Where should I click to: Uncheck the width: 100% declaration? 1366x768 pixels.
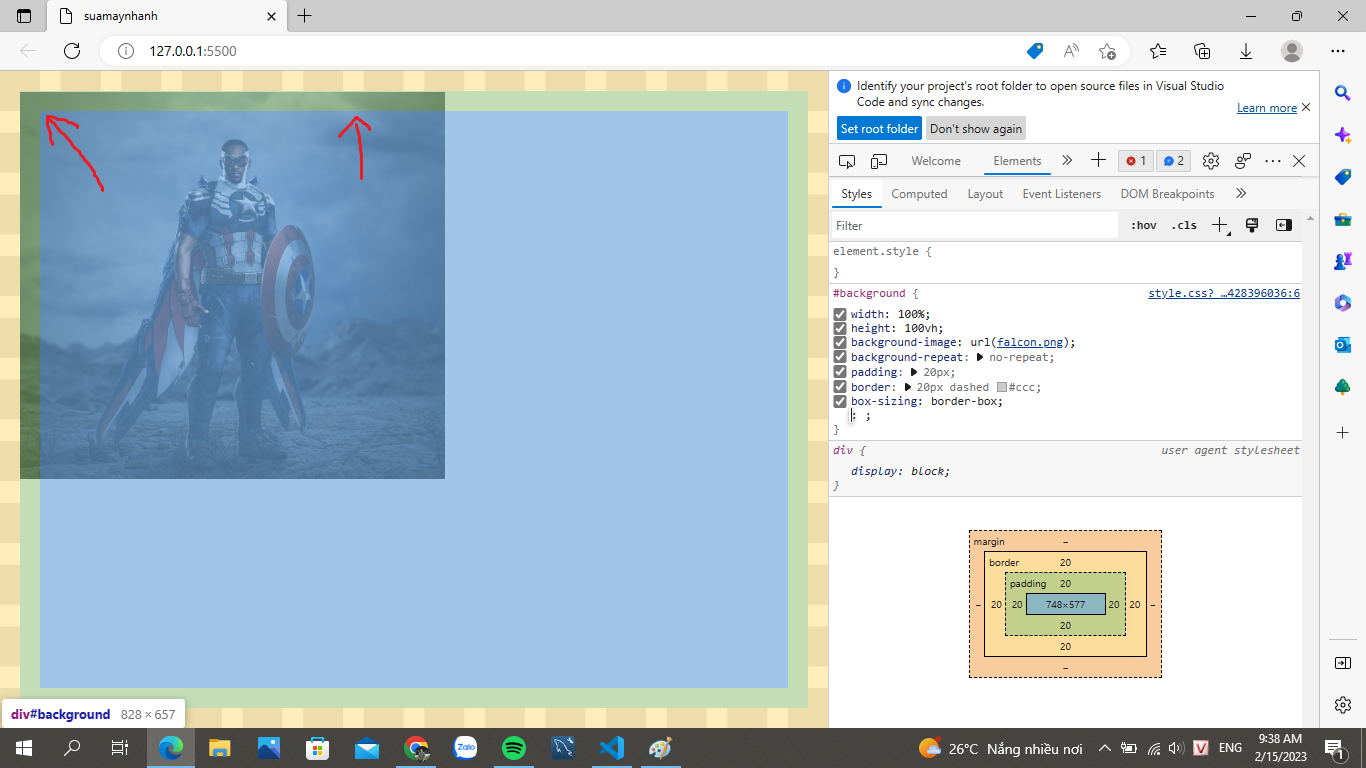coord(840,314)
